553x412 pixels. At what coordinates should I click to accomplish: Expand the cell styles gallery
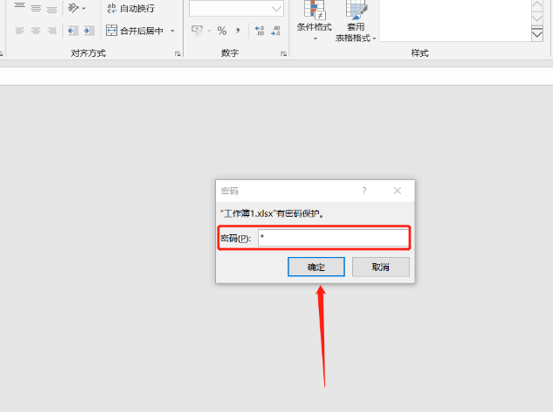click(537, 34)
